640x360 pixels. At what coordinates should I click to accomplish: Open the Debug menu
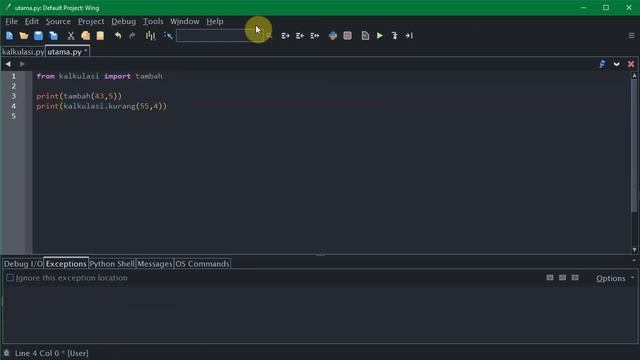[123, 21]
